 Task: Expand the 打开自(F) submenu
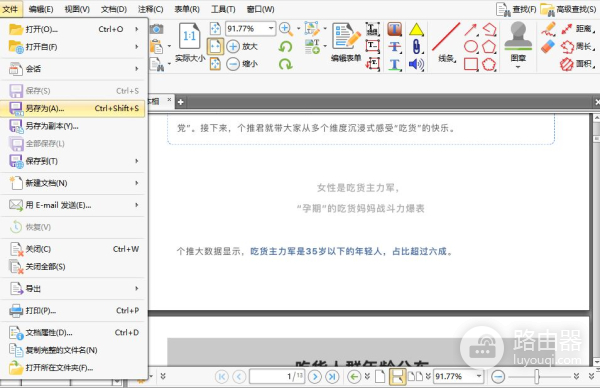pyautogui.click(x=73, y=47)
